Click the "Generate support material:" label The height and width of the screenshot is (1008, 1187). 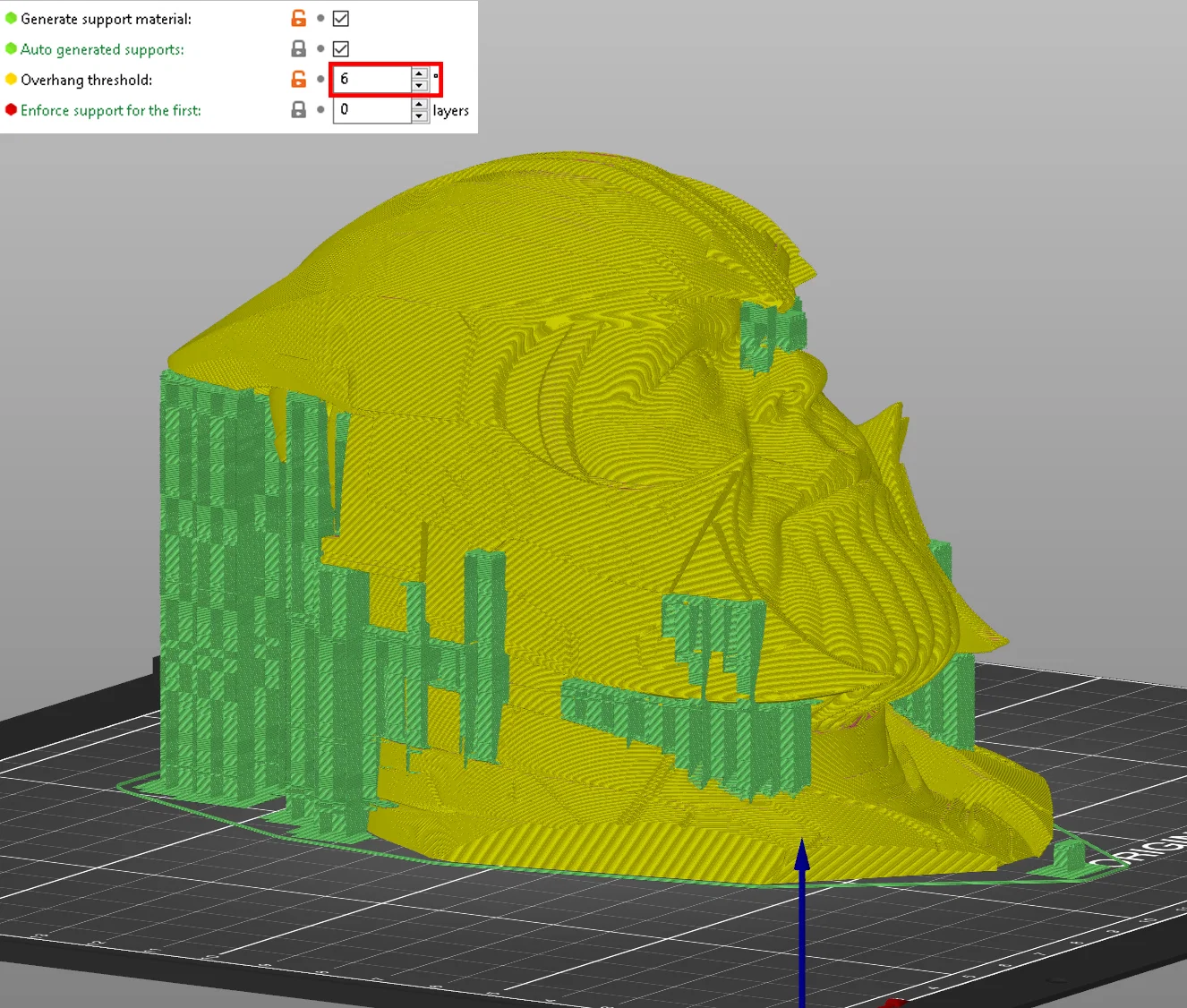pyautogui.click(x=106, y=19)
